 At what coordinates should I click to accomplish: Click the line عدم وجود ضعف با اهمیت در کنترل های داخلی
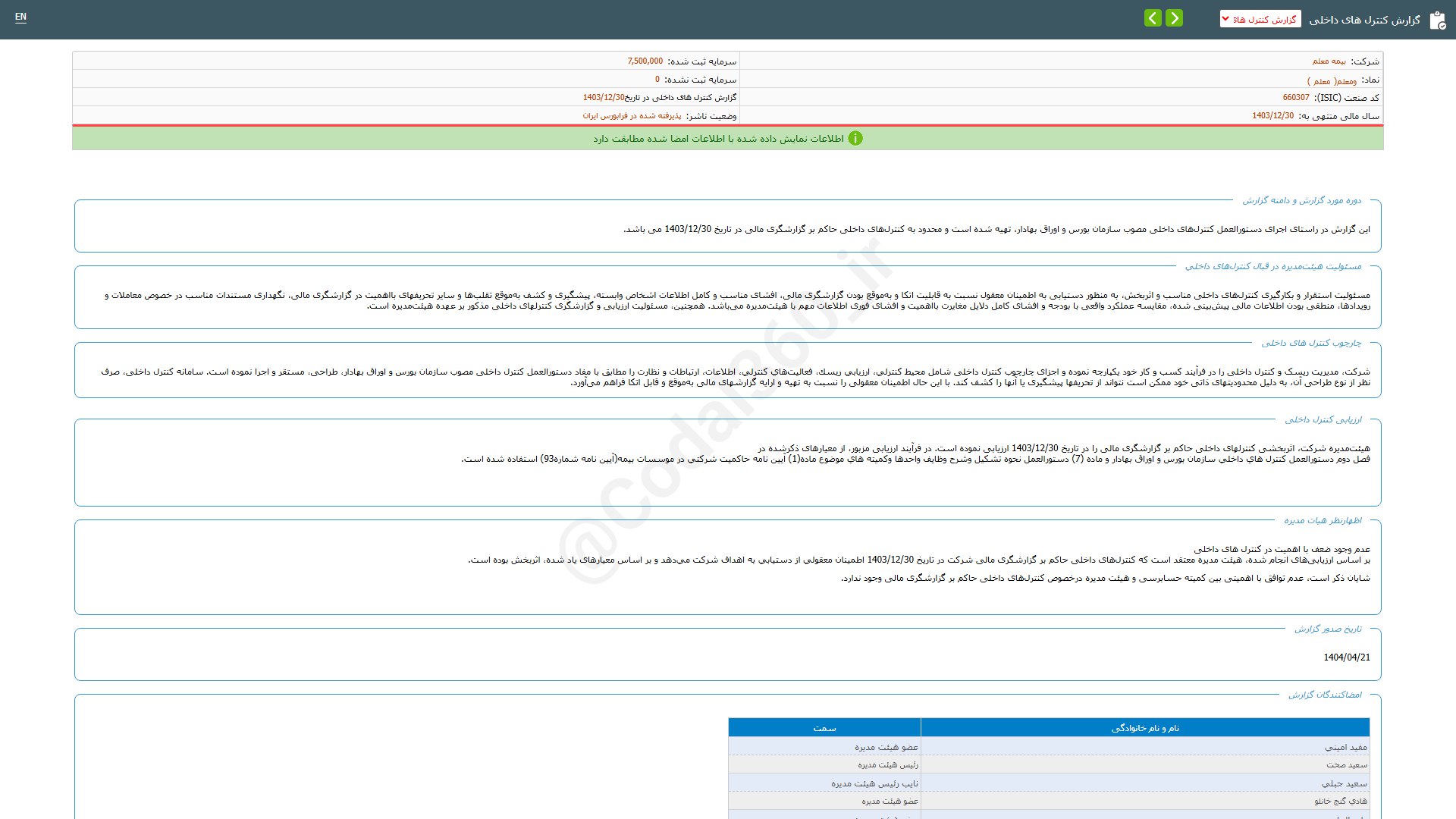click(1282, 550)
